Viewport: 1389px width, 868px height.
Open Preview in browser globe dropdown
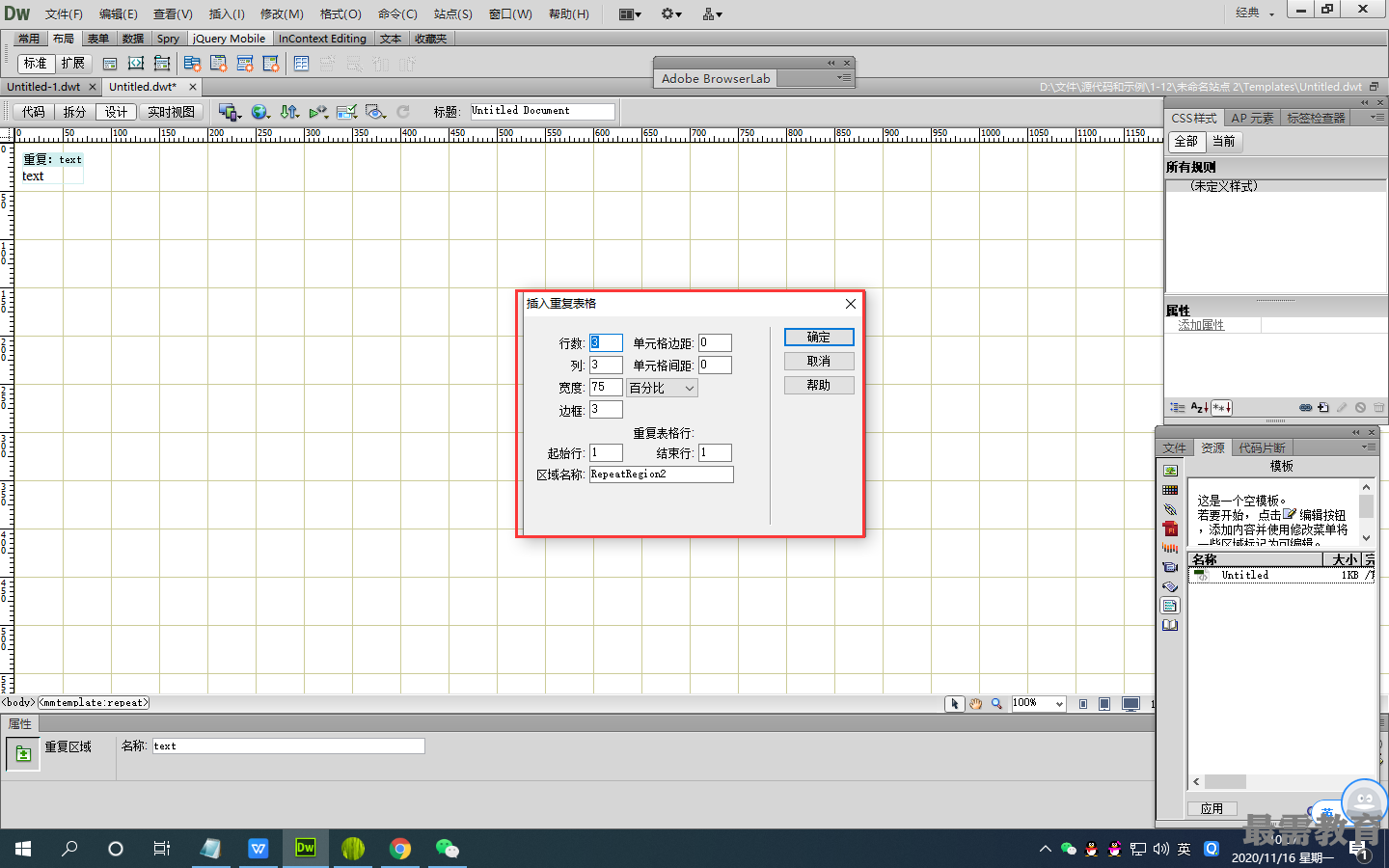260,112
